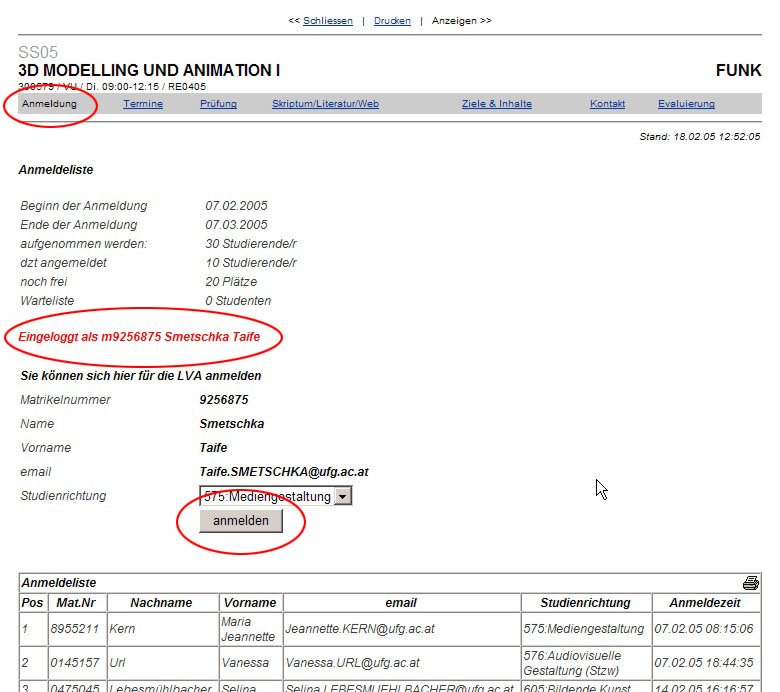
Task: Open the Skriptum/Literatur/Web tab
Action: click(325, 104)
